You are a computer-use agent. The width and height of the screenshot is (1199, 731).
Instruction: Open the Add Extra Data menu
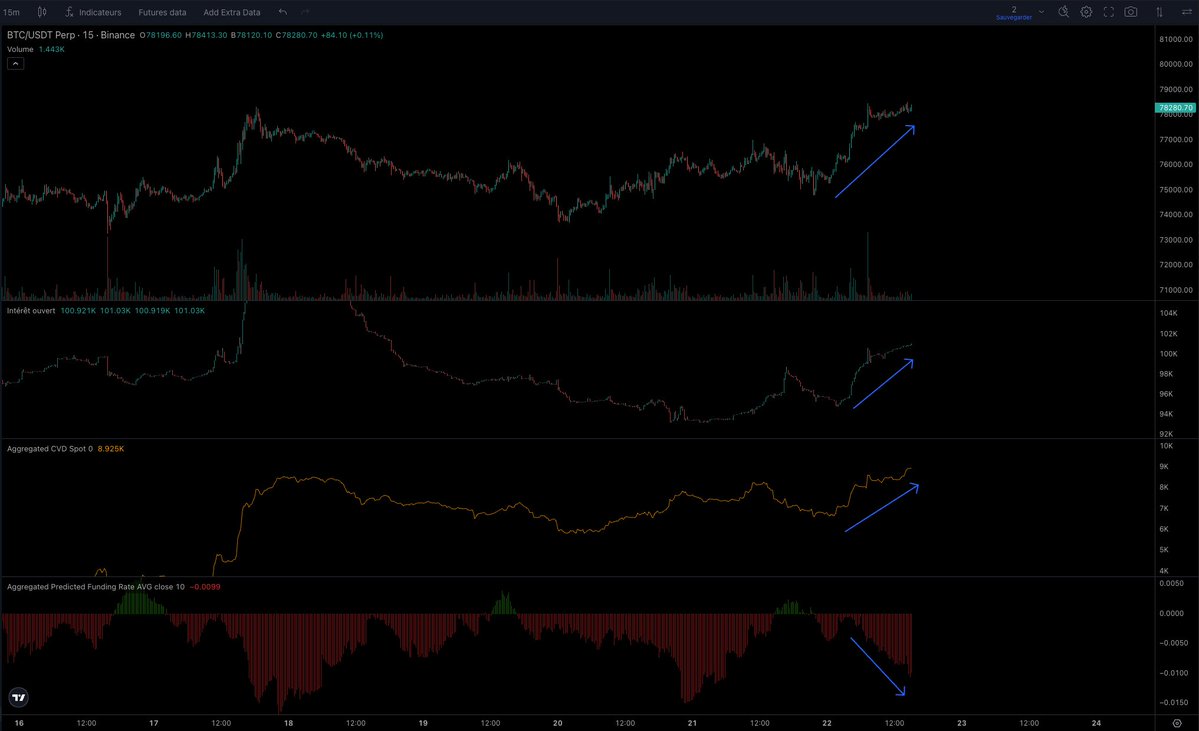click(x=231, y=12)
